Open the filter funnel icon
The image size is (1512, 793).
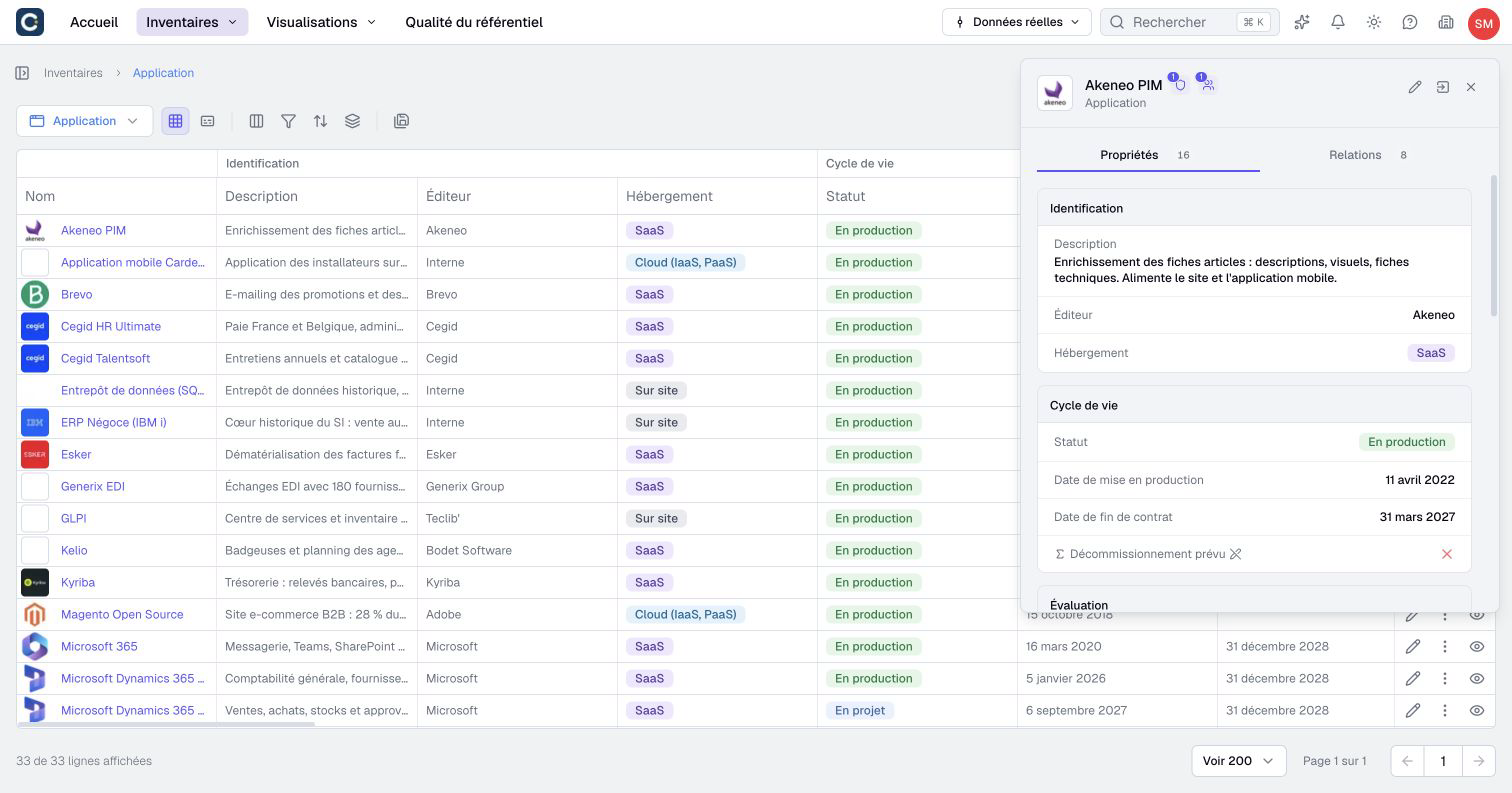click(x=288, y=121)
